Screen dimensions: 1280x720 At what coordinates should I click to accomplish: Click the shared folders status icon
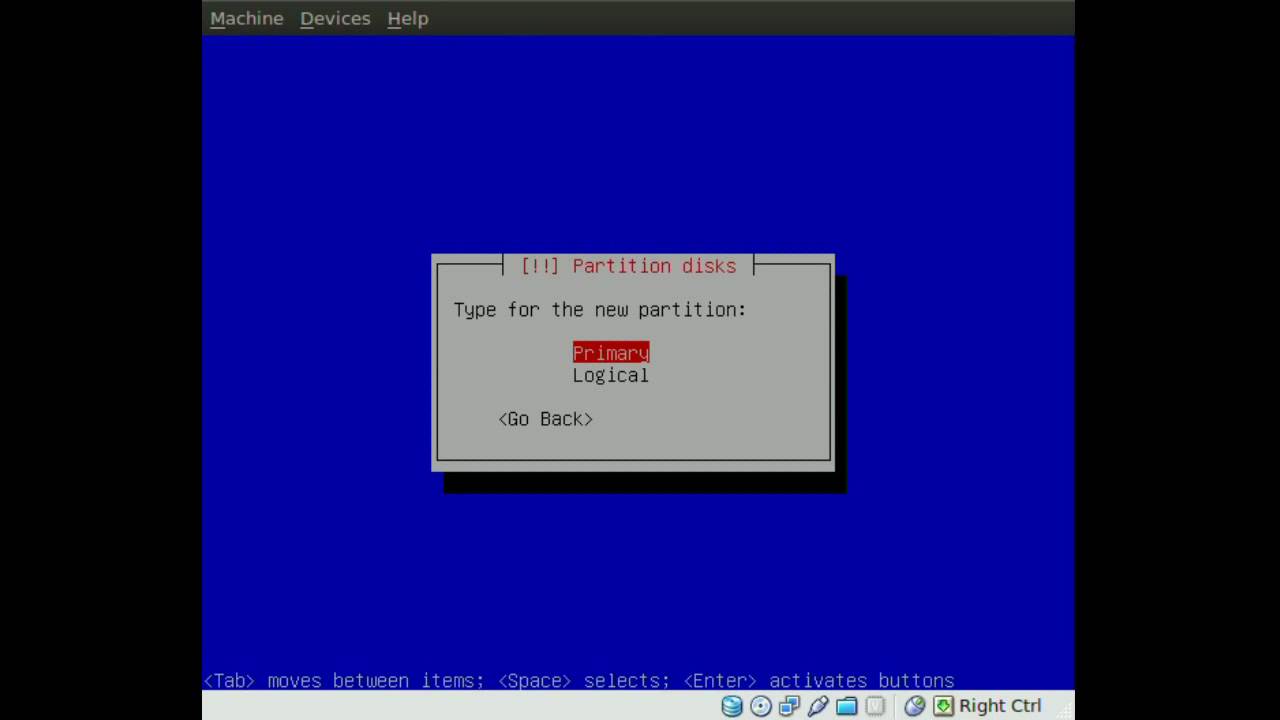click(847, 706)
